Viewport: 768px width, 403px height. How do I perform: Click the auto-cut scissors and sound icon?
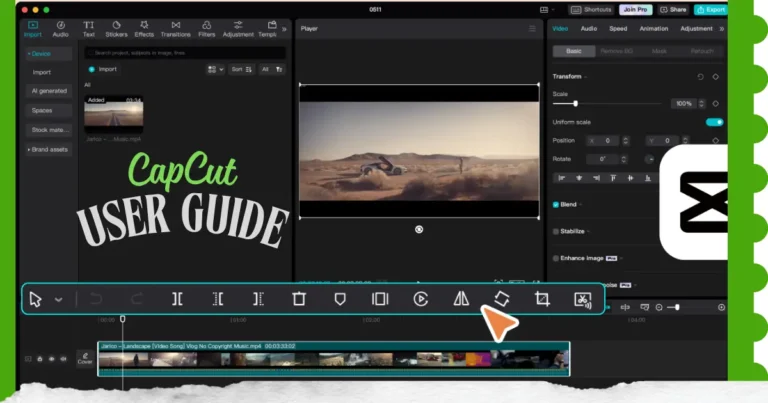pyautogui.click(x=582, y=300)
